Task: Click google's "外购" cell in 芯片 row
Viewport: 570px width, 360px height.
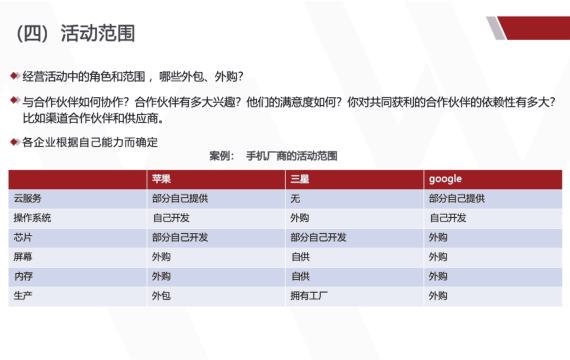Action: [x=493, y=238]
